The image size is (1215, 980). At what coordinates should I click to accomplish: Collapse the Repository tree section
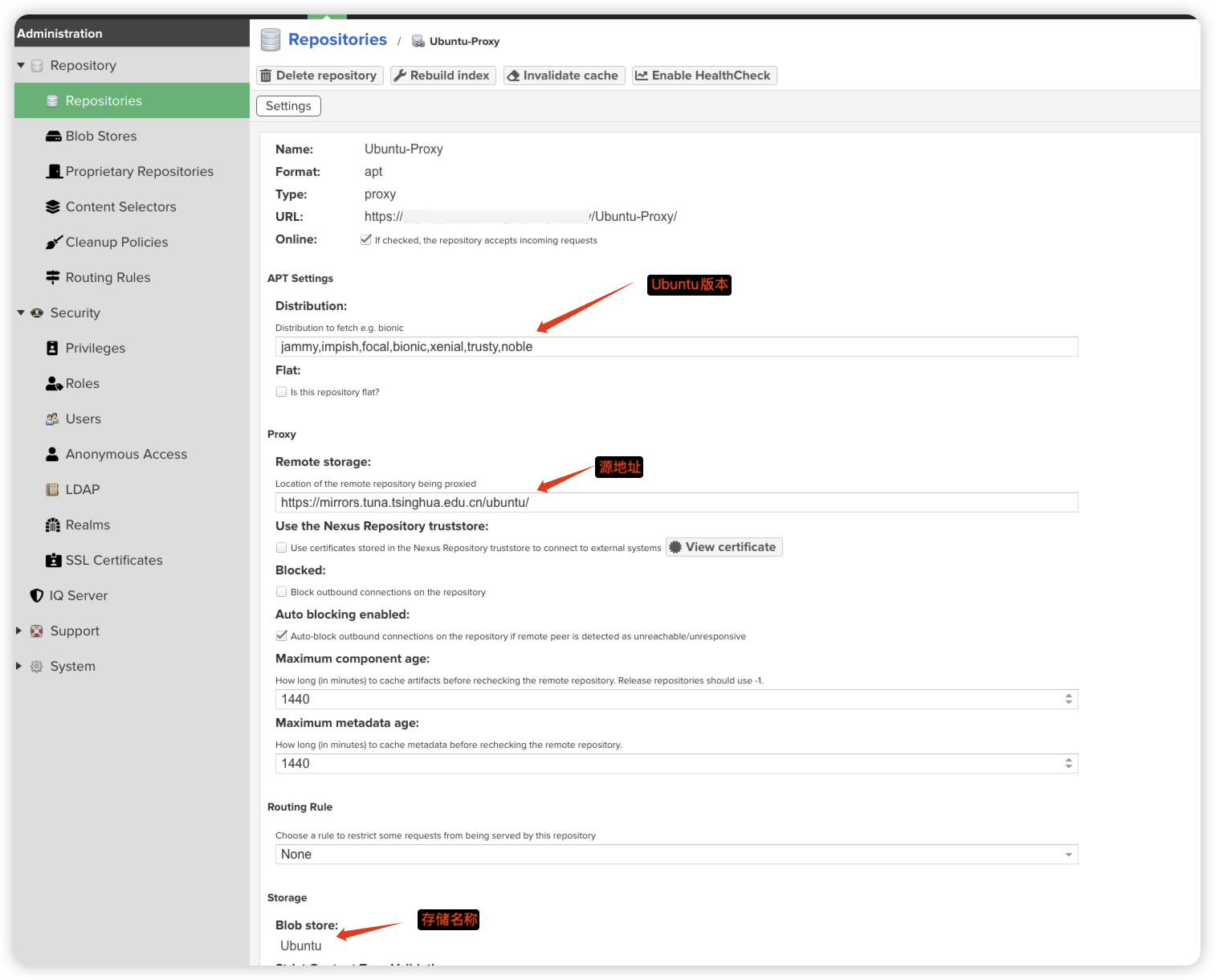[21, 66]
